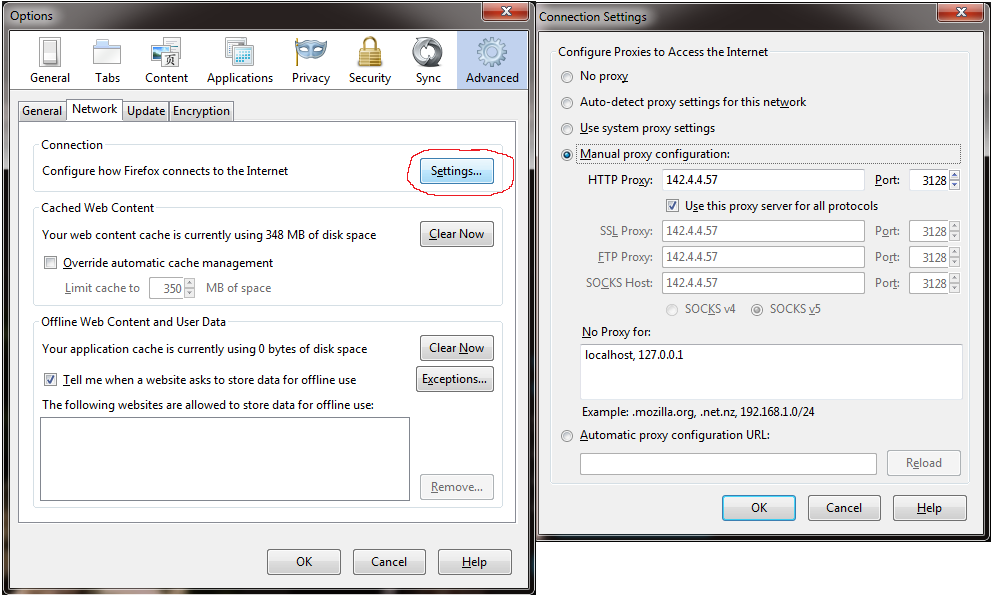Click the FTP Proxy port field

click(929, 258)
